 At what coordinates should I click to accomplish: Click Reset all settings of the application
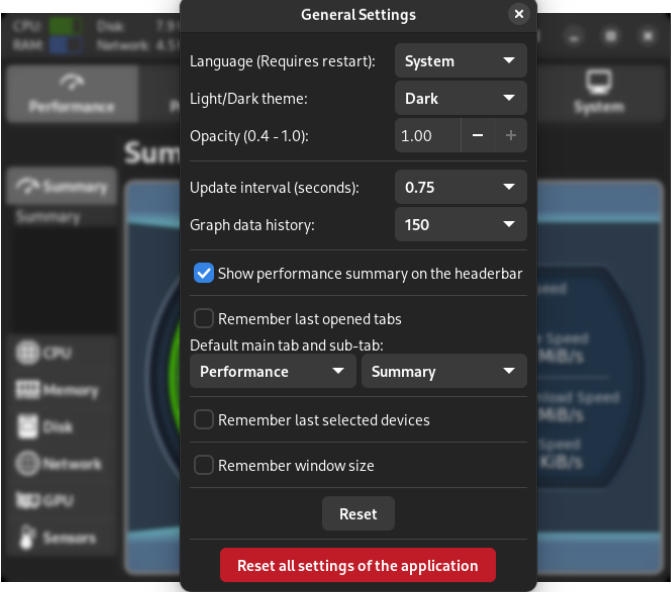pos(358,565)
